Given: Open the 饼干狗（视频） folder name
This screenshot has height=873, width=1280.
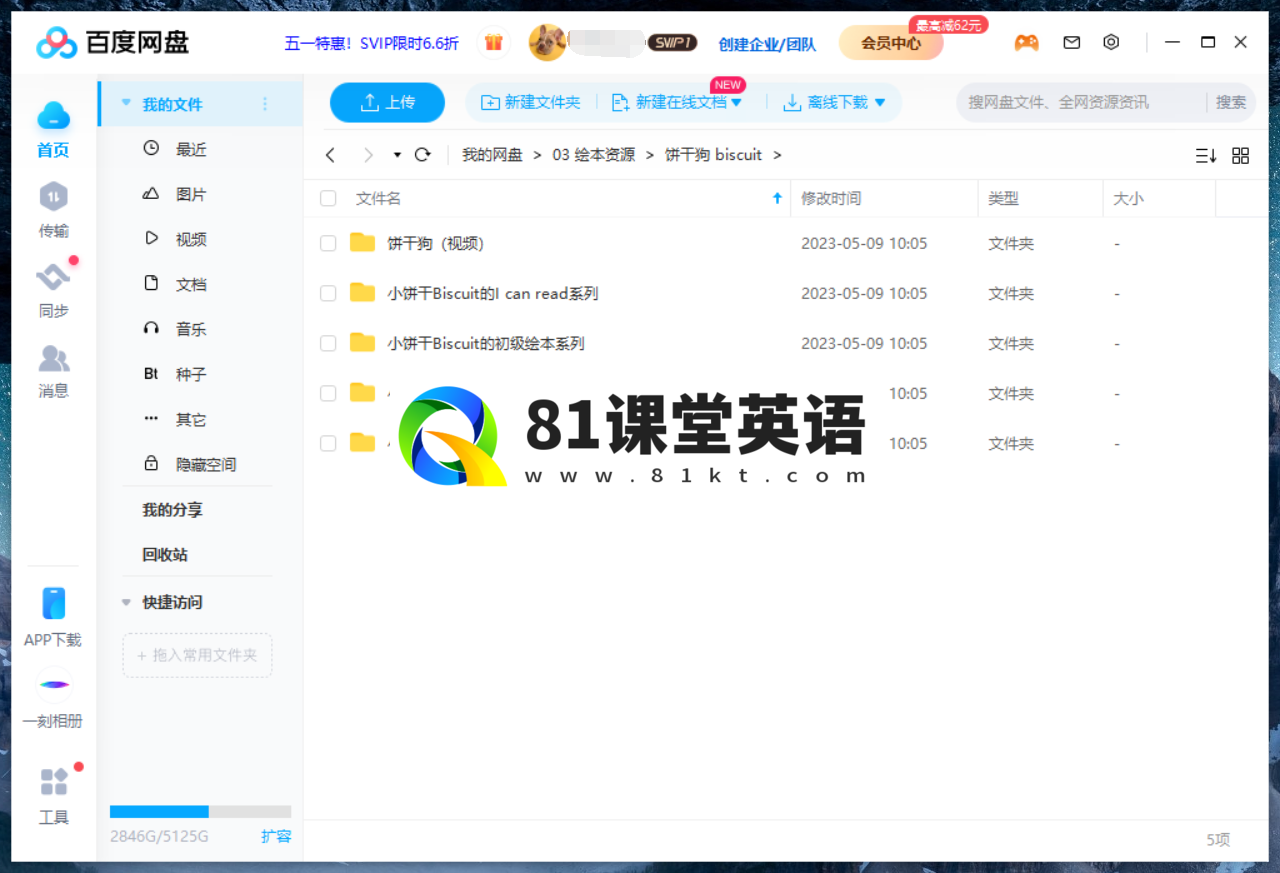Looking at the screenshot, I should tap(436, 243).
